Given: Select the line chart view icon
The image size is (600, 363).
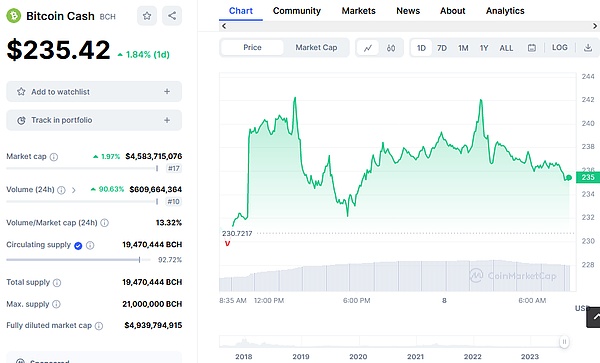Looking at the screenshot, I should 368,48.
